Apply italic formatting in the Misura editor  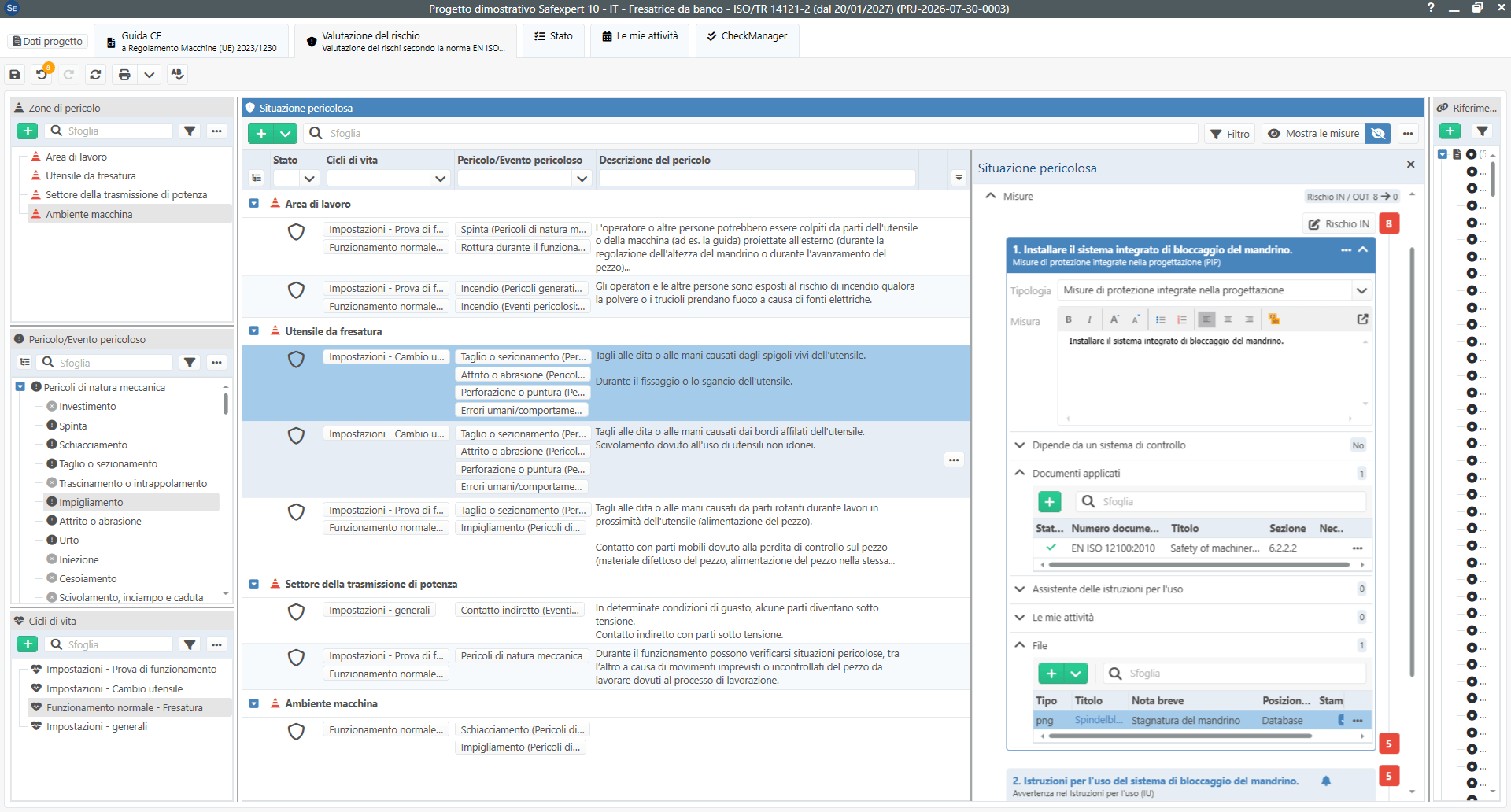(x=1089, y=319)
